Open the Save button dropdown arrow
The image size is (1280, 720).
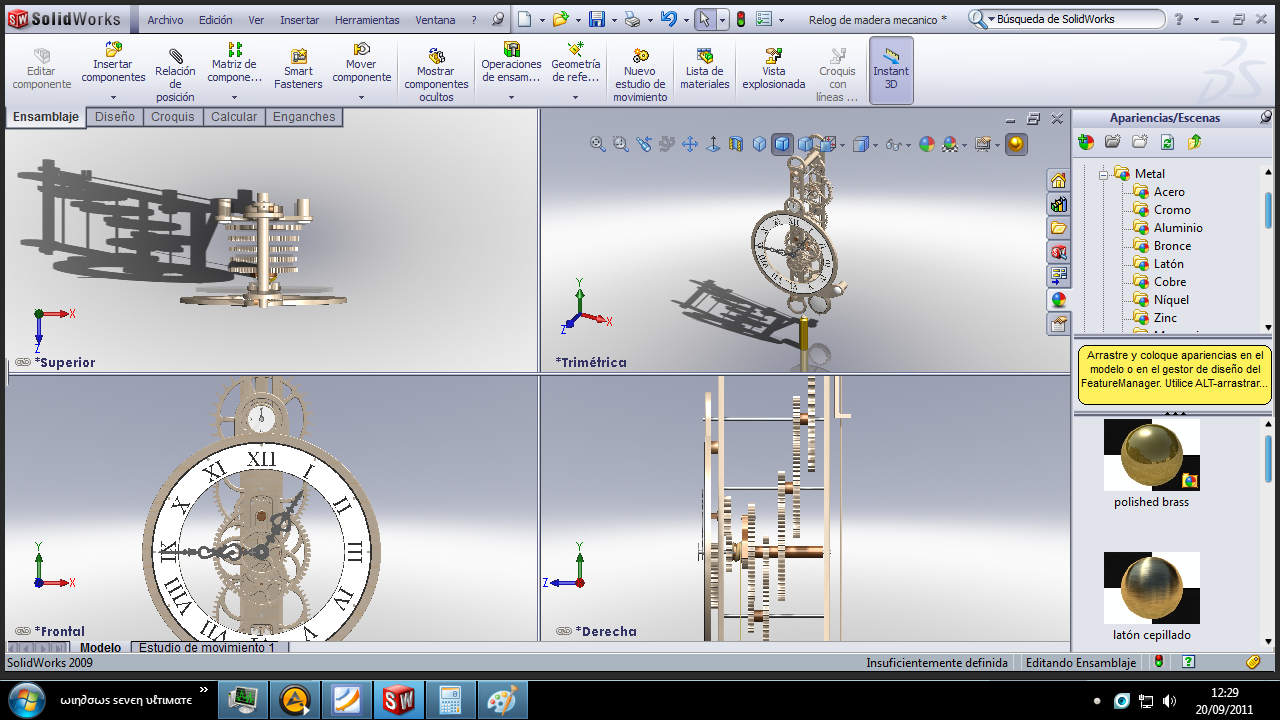(613, 19)
